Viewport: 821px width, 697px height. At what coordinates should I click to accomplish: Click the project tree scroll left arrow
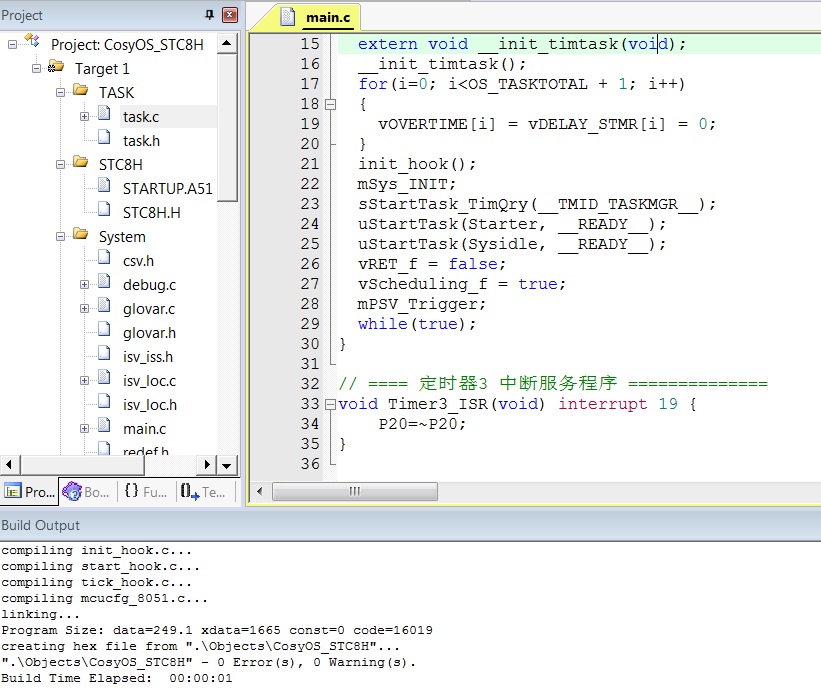pyautogui.click(x=10, y=465)
